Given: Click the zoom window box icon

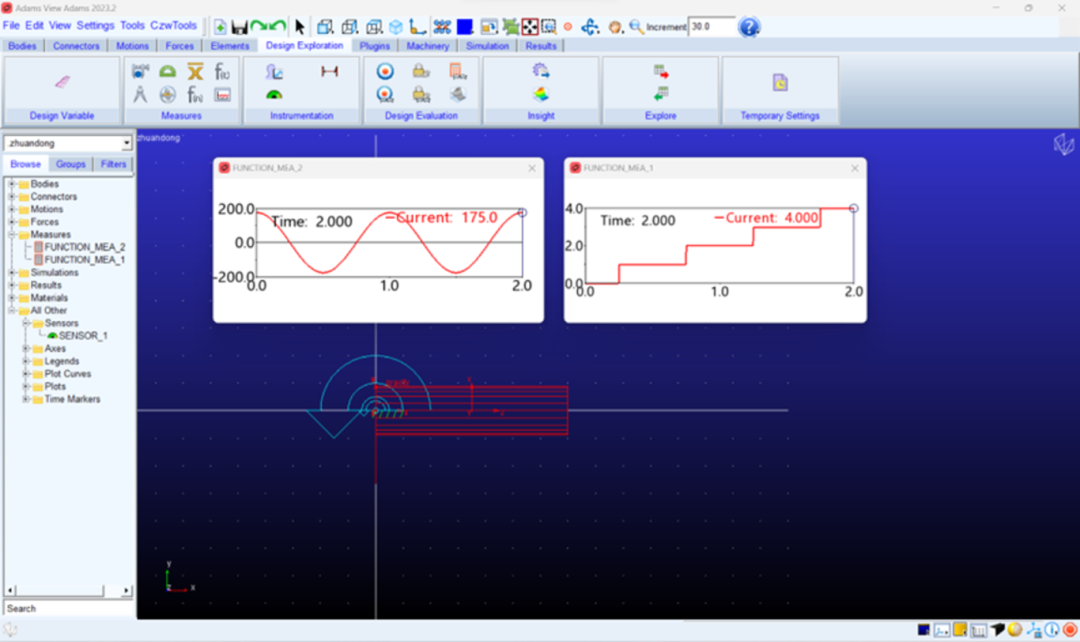Looking at the screenshot, I should tap(549, 27).
